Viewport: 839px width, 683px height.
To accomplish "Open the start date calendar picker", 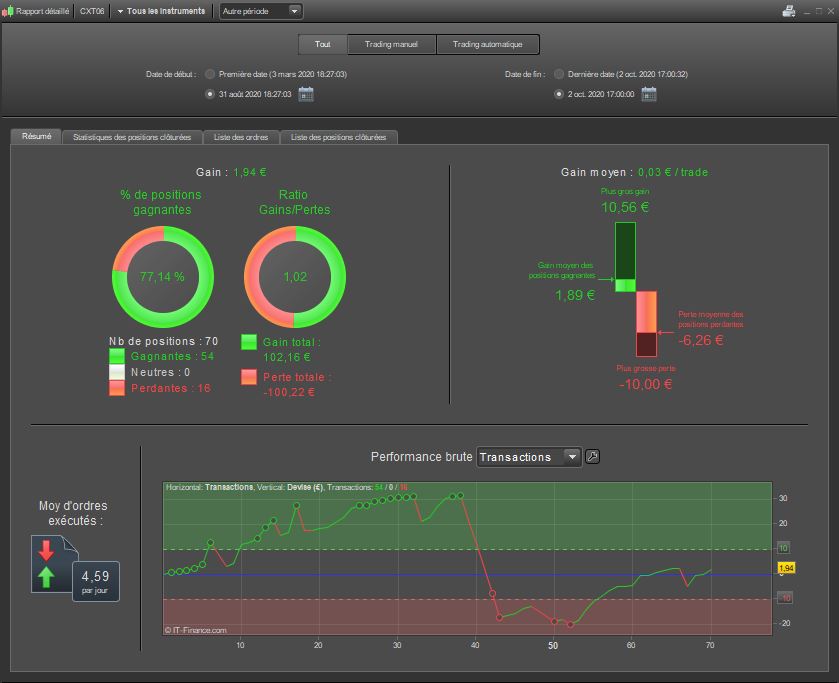I will pyautogui.click(x=306, y=94).
